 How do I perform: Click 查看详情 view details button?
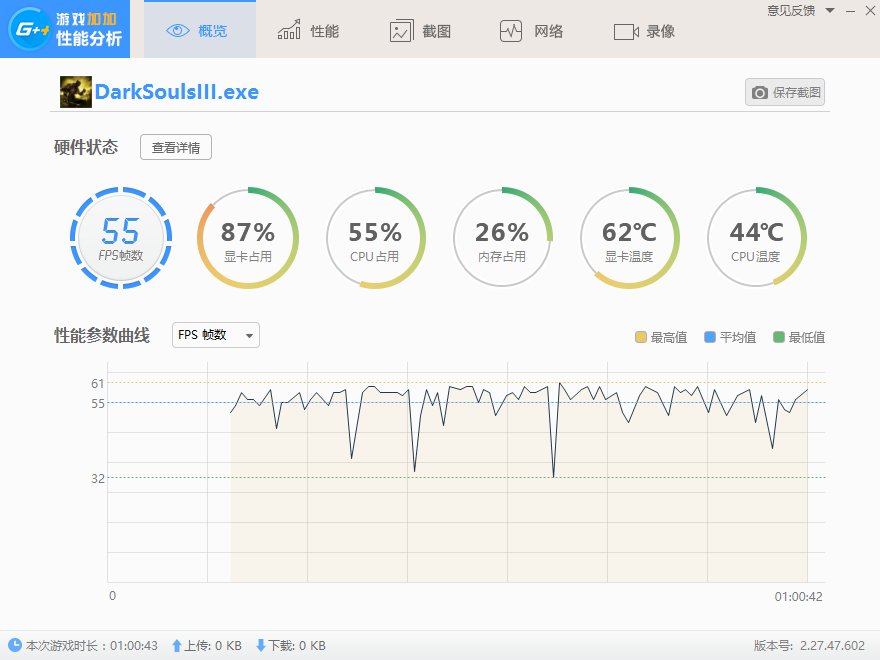(x=176, y=147)
